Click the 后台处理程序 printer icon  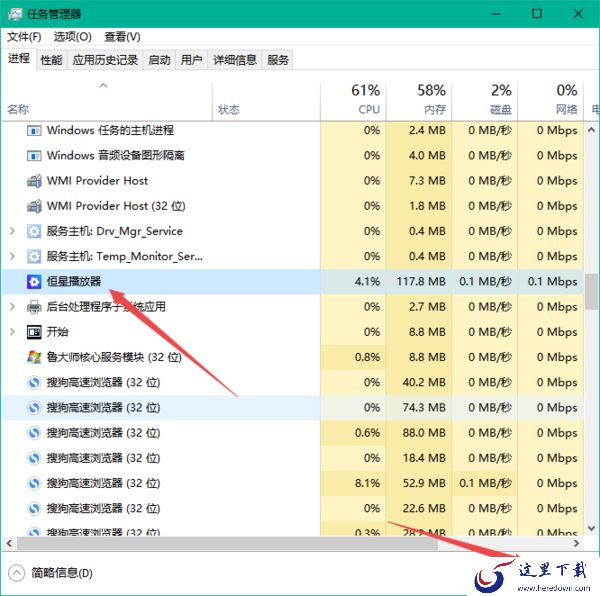tap(34, 307)
